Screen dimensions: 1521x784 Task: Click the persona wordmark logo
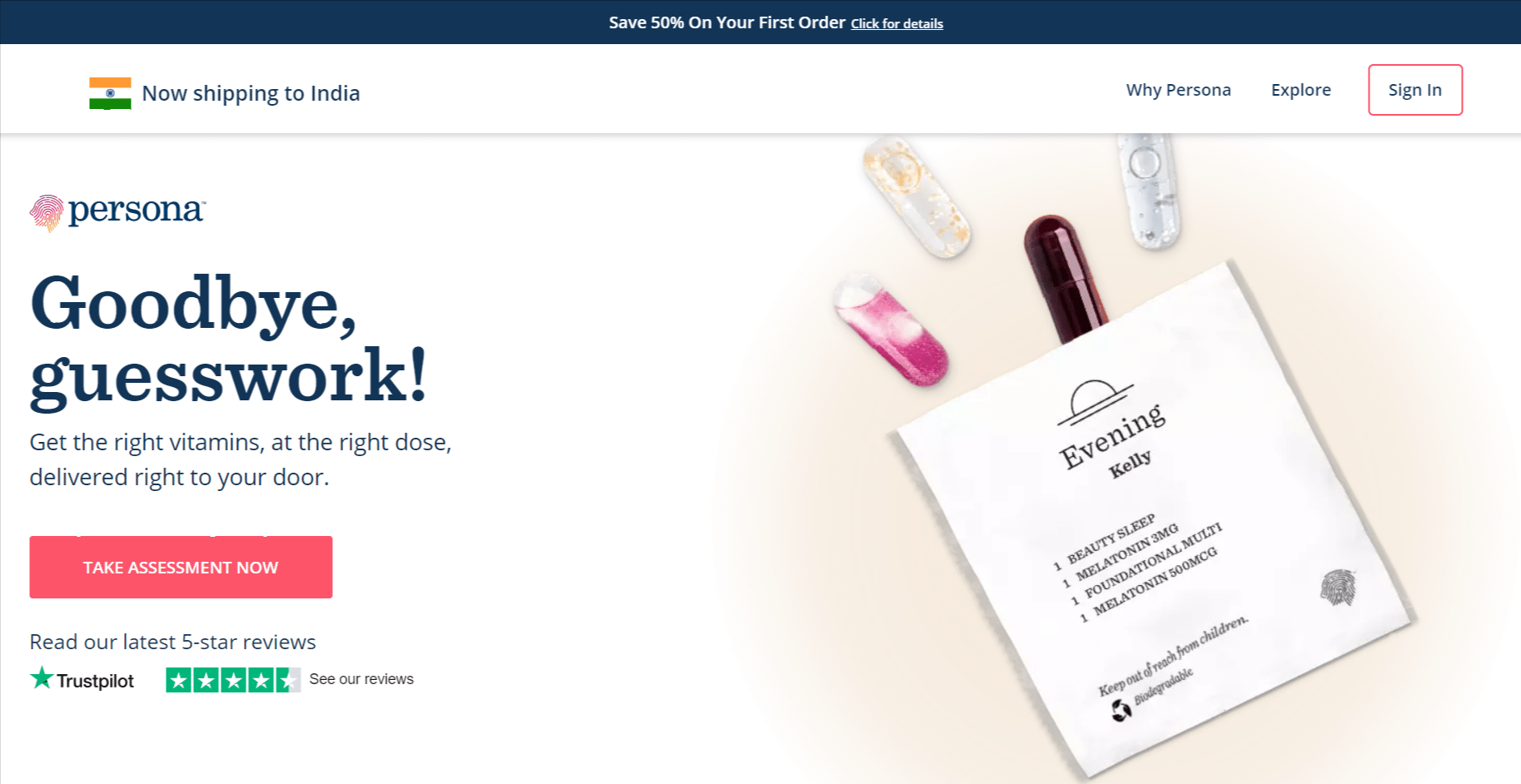[x=137, y=211]
